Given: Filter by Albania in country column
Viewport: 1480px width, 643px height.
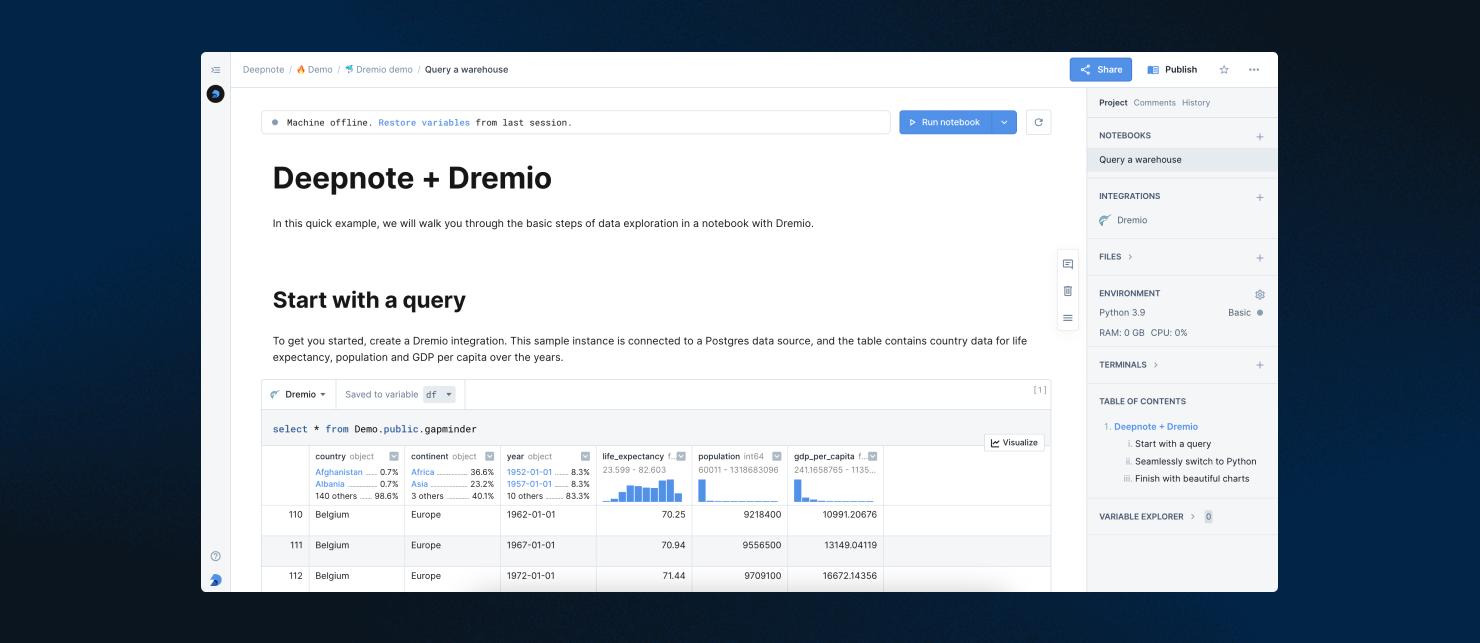Looking at the screenshot, I should pos(331,484).
